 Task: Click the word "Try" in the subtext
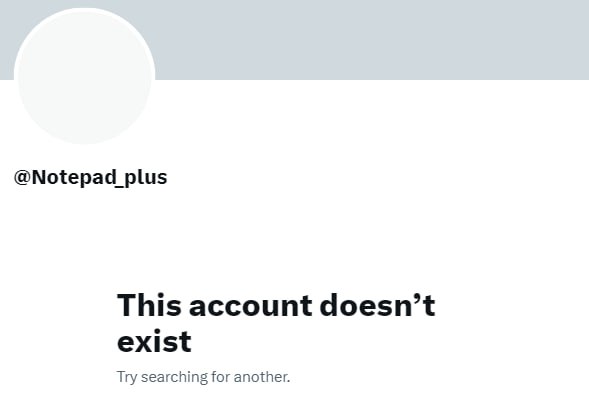click(x=127, y=377)
